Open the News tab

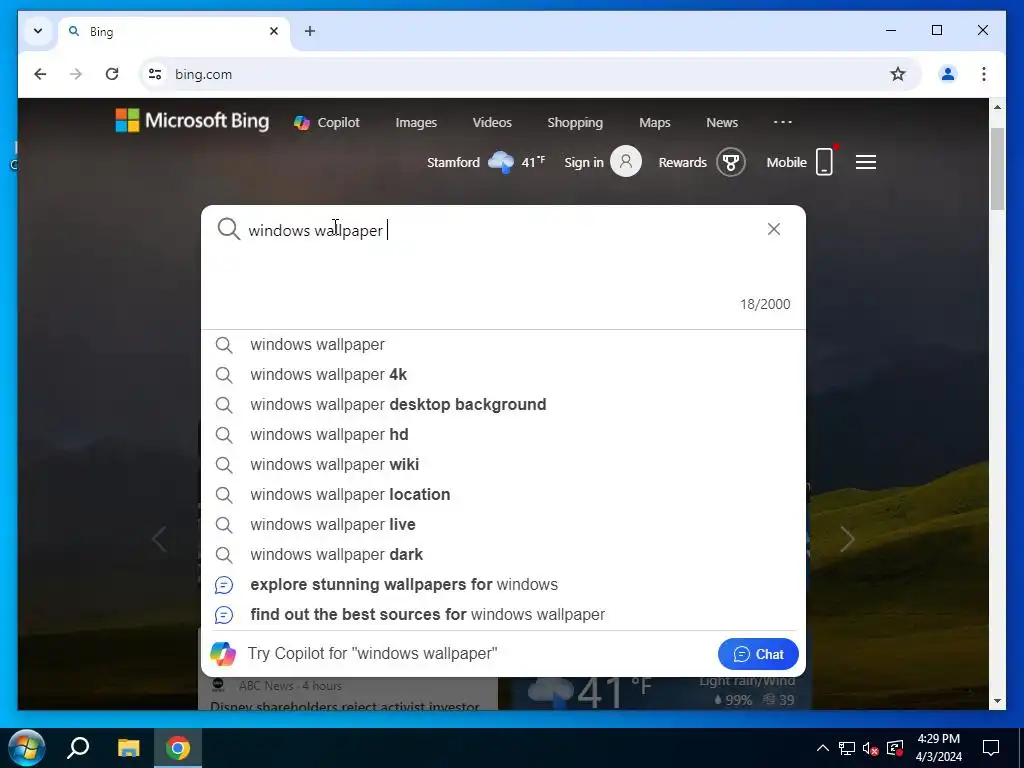[722, 122]
